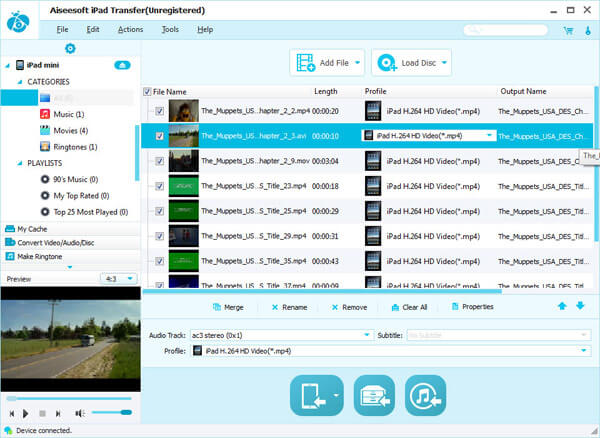Screen dimensions: 600x438
Task: Open Properties of selected file
Action: pyautogui.click(x=473, y=307)
